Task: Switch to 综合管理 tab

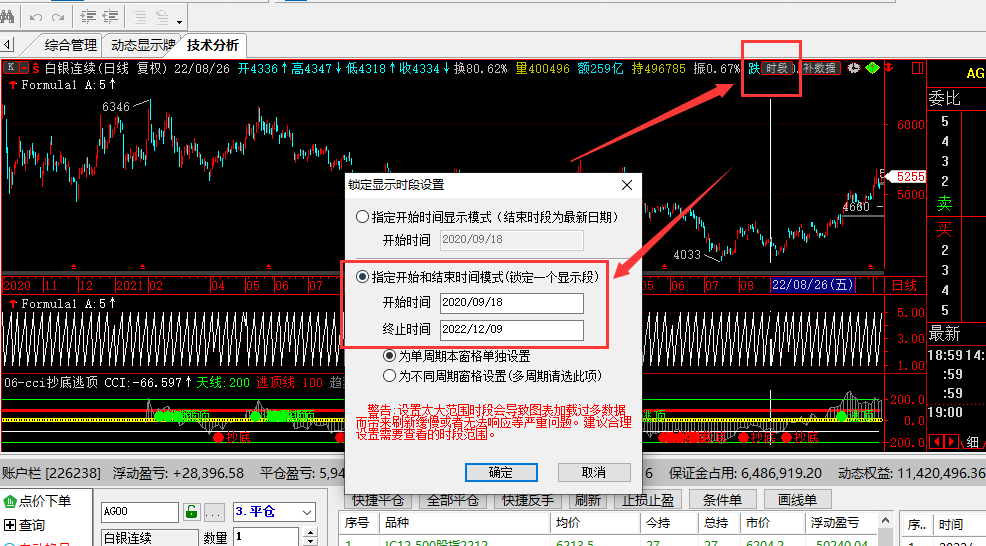Action: pos(70,45)
